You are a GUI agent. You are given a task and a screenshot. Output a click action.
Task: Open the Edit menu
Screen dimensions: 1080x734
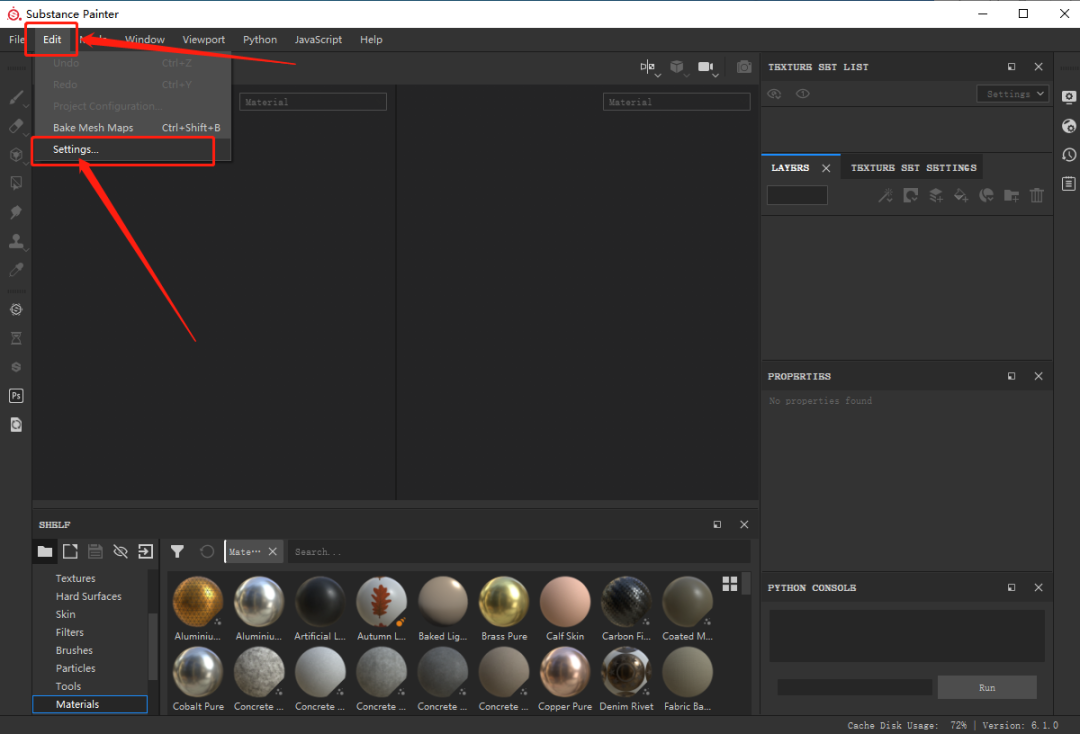[52, 39]
